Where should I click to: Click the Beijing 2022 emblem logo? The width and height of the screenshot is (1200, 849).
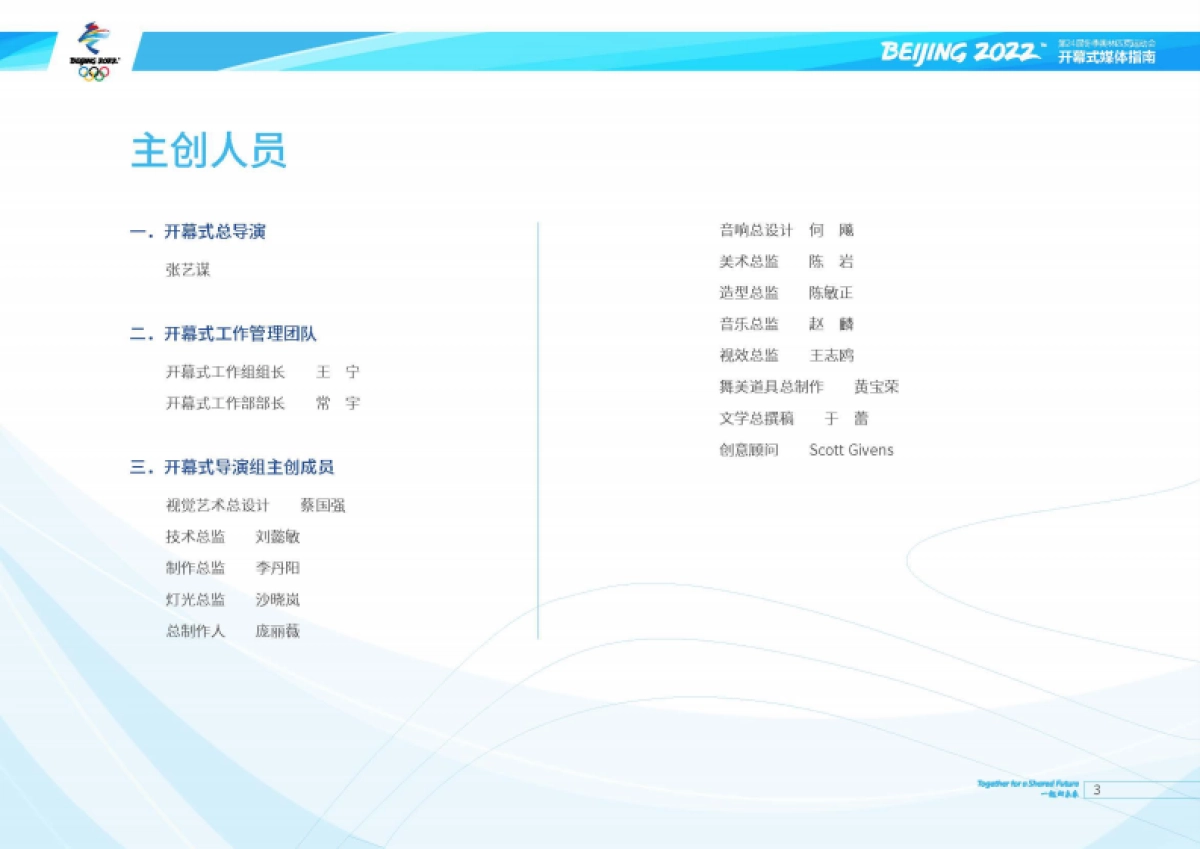pos(91,38)
